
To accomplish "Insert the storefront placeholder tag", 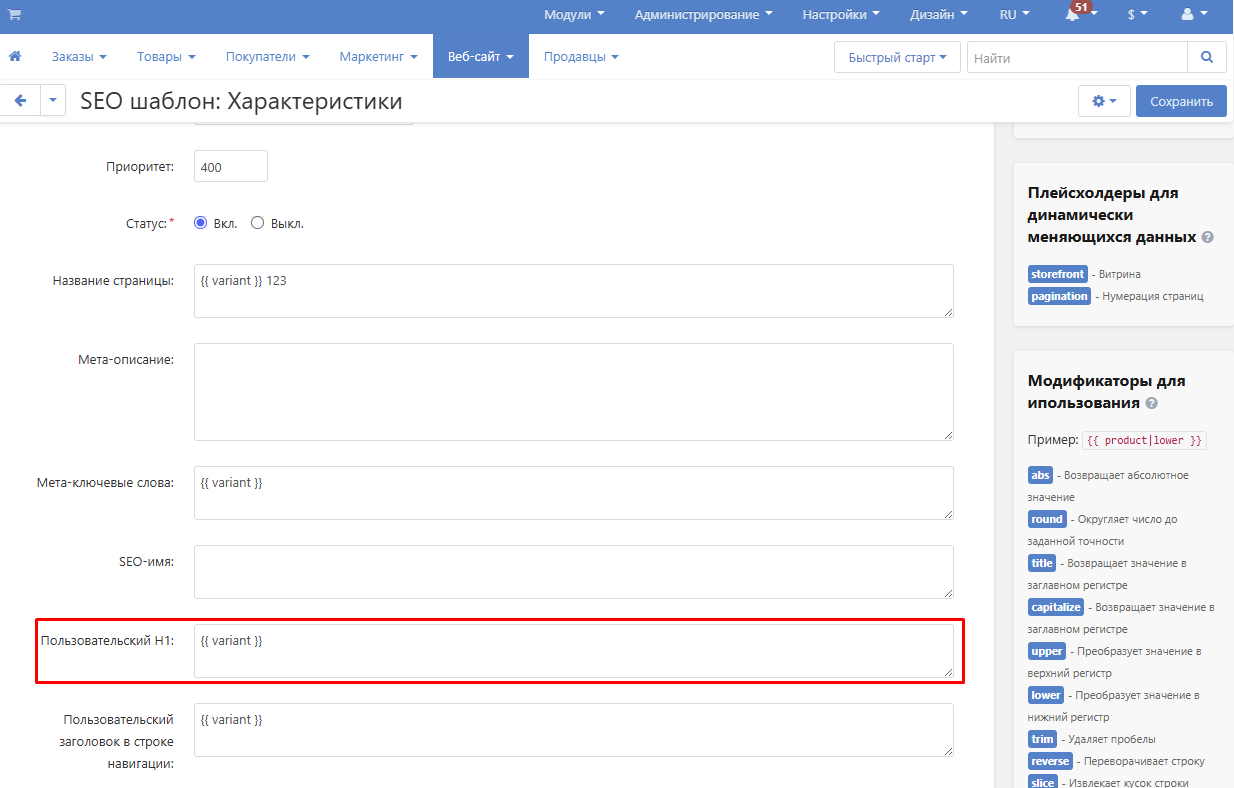I will tap(1057, 274).
